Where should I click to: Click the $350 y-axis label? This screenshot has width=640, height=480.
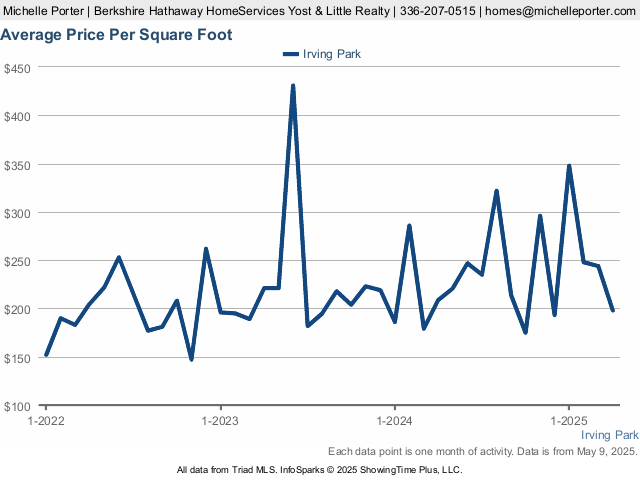tap(17, 165)
